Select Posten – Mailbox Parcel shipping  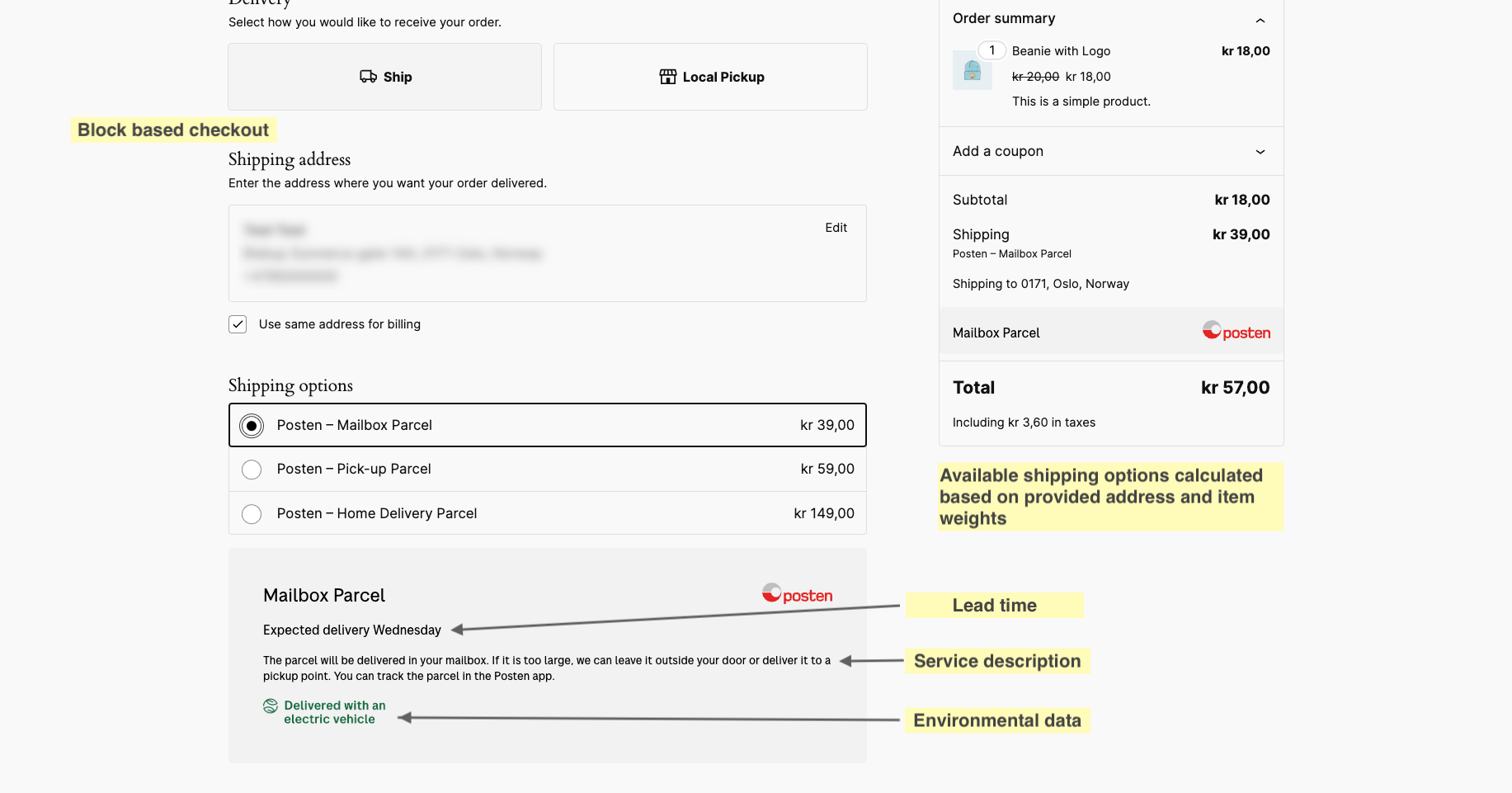(548, 425)
